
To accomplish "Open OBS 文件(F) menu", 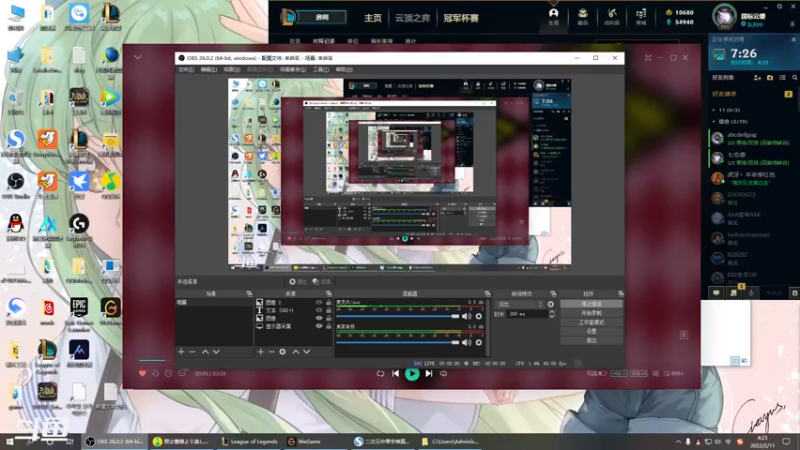I will click(x=186, y=69).
